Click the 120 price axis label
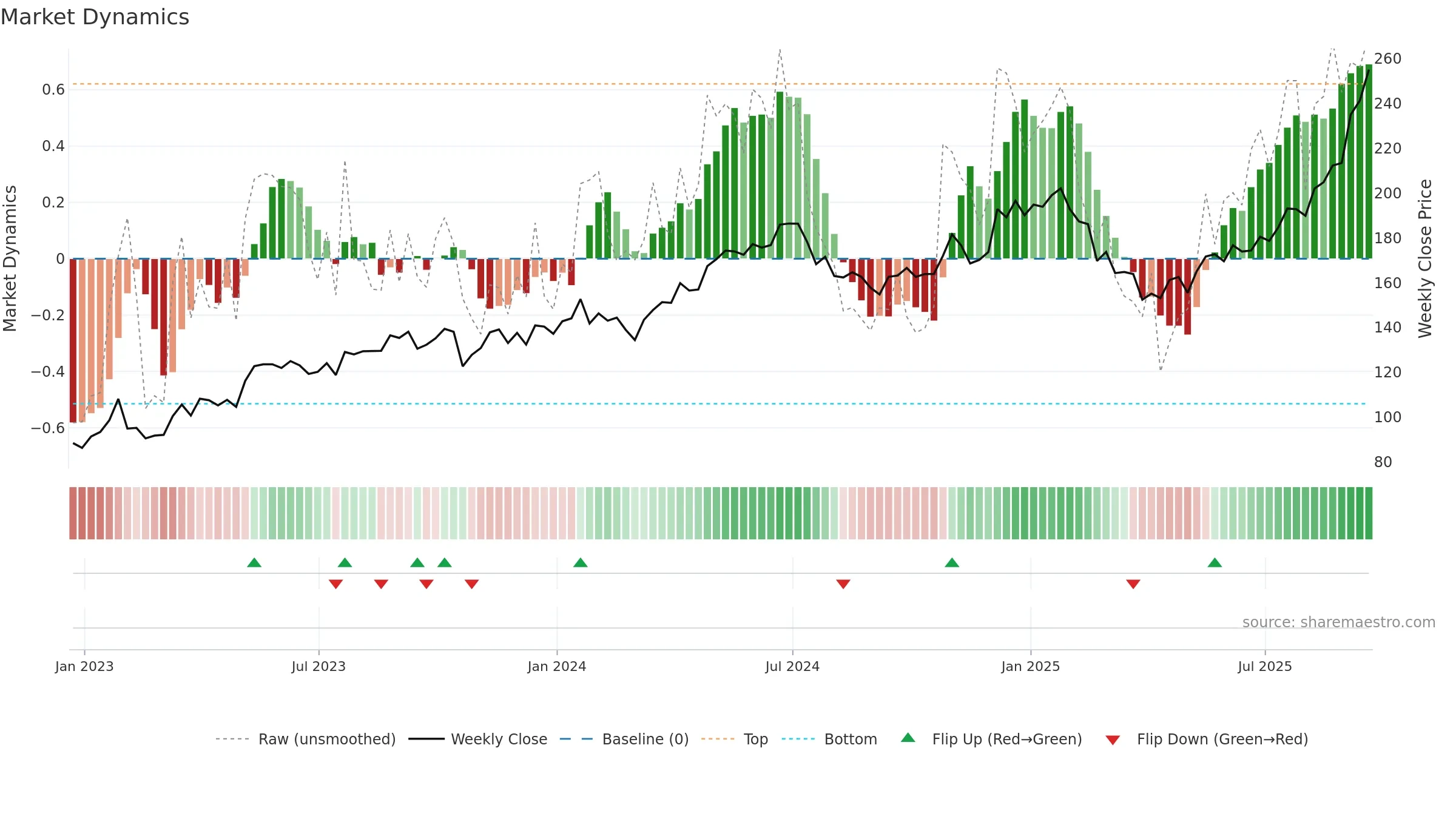The height and width of the screenshot is (819, 1456). point(1388,372)
